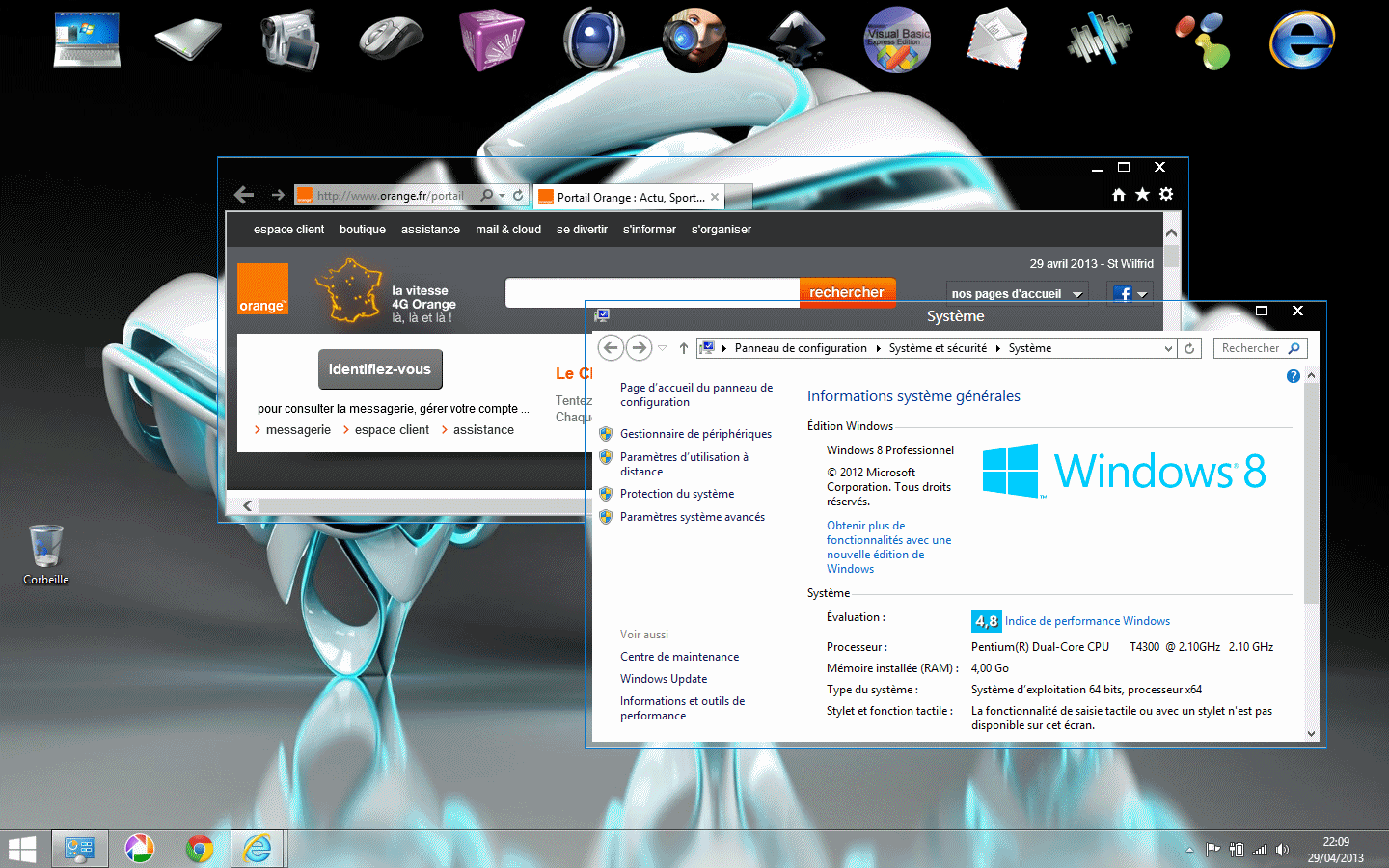Launch Visual Basic Express Edition from dock
1389x868 pixels.
[897, 40]
